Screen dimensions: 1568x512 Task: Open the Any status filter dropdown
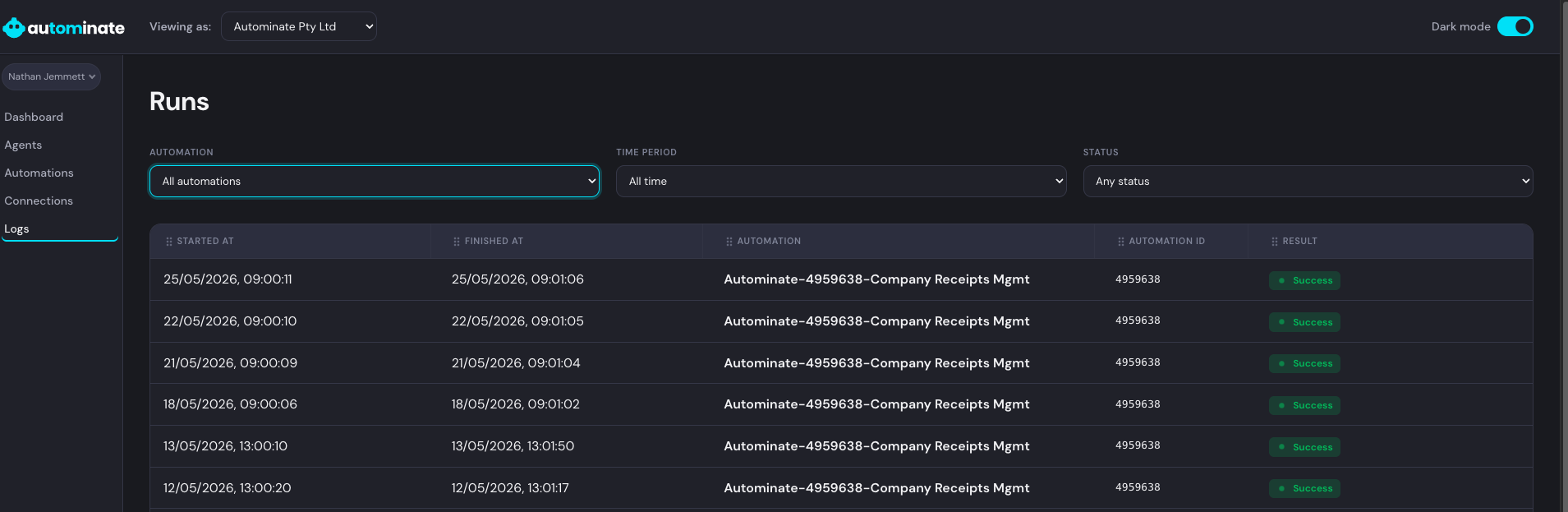click(x=1308, y=182)
